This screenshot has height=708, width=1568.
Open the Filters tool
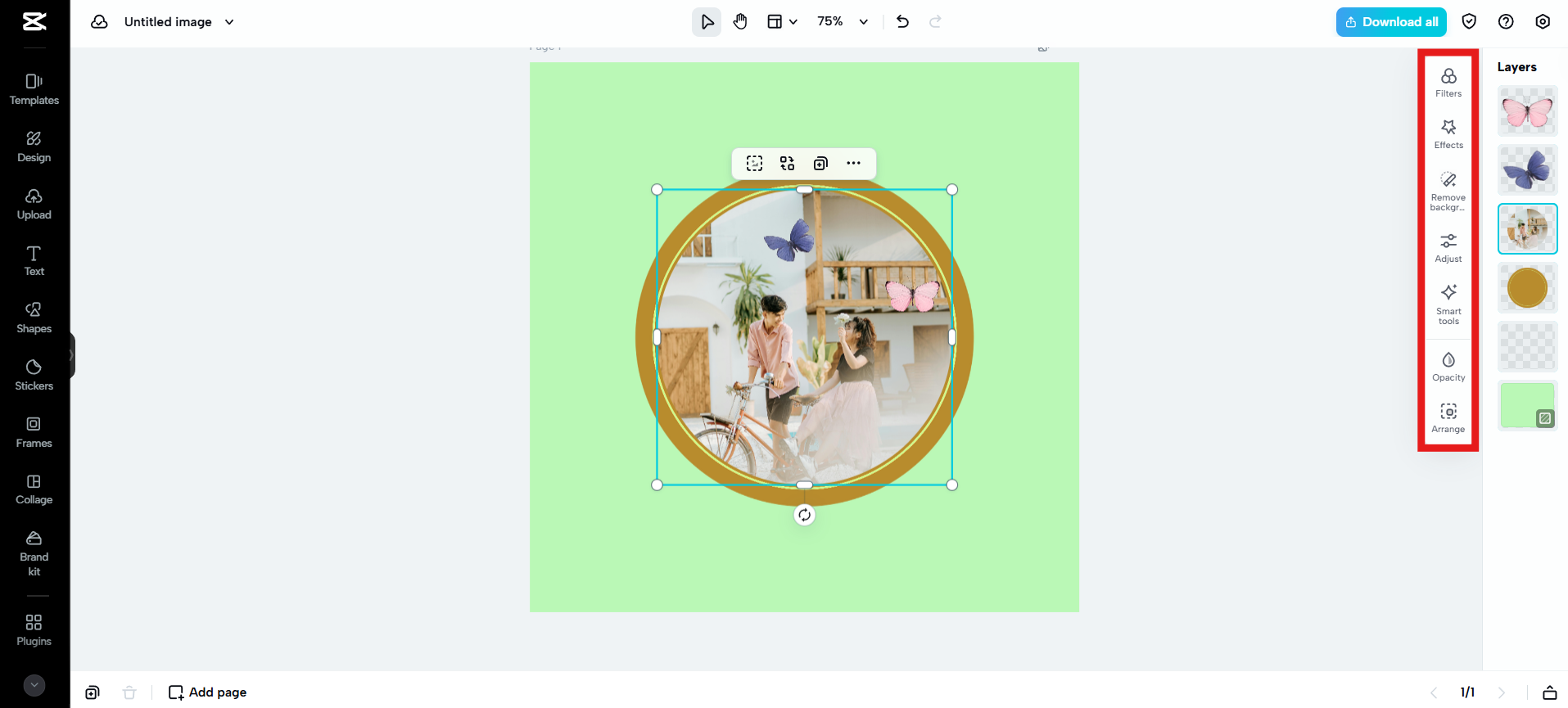coord(1448,83)
